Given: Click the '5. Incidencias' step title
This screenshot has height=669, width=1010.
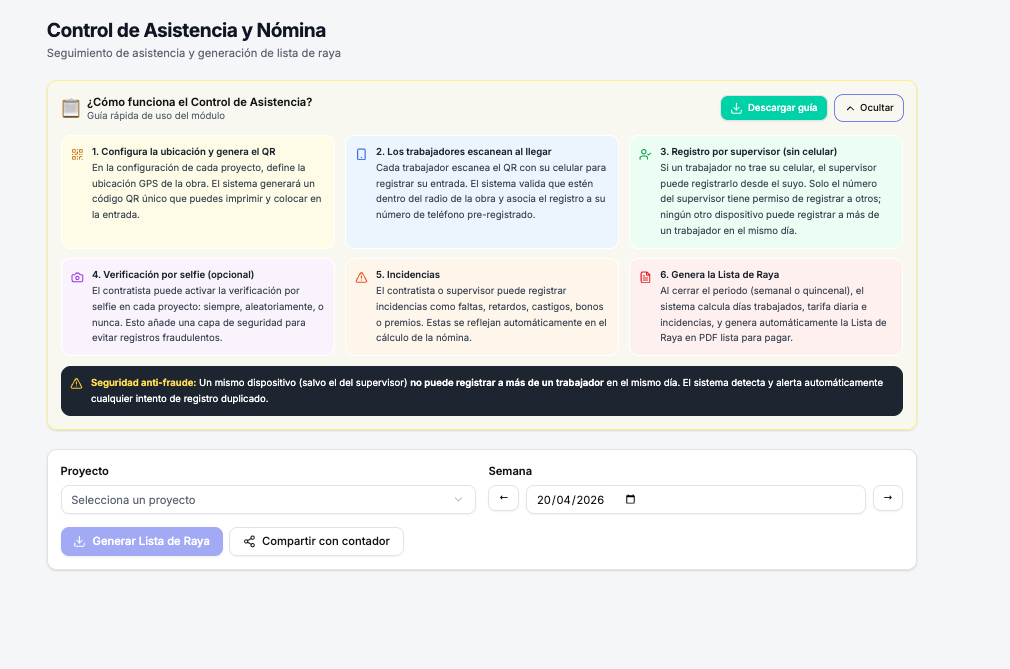Looking at the screenshot, I should point(408,275).
